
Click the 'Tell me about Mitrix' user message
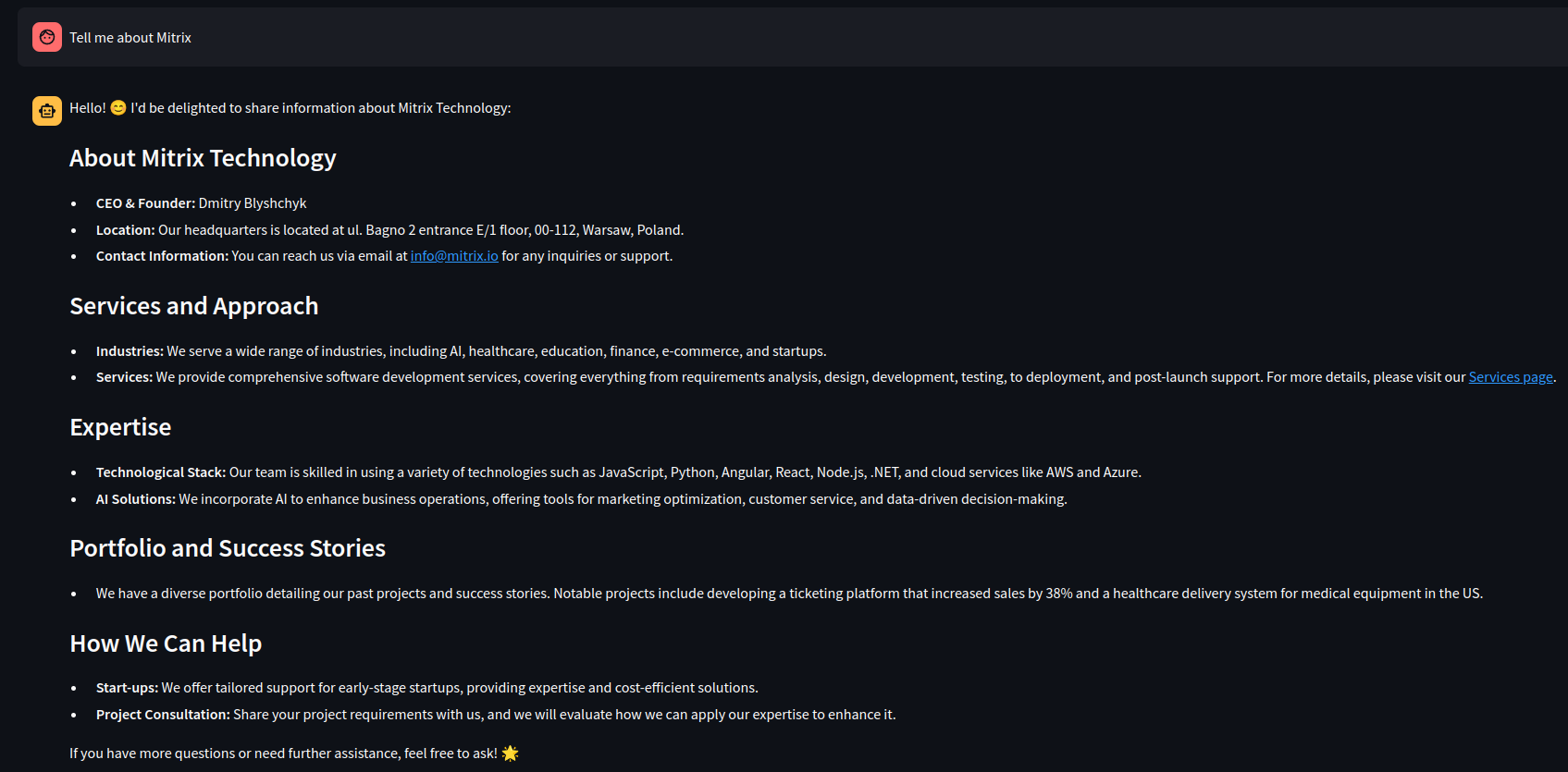pyautogui.click(x=130, y=38)
